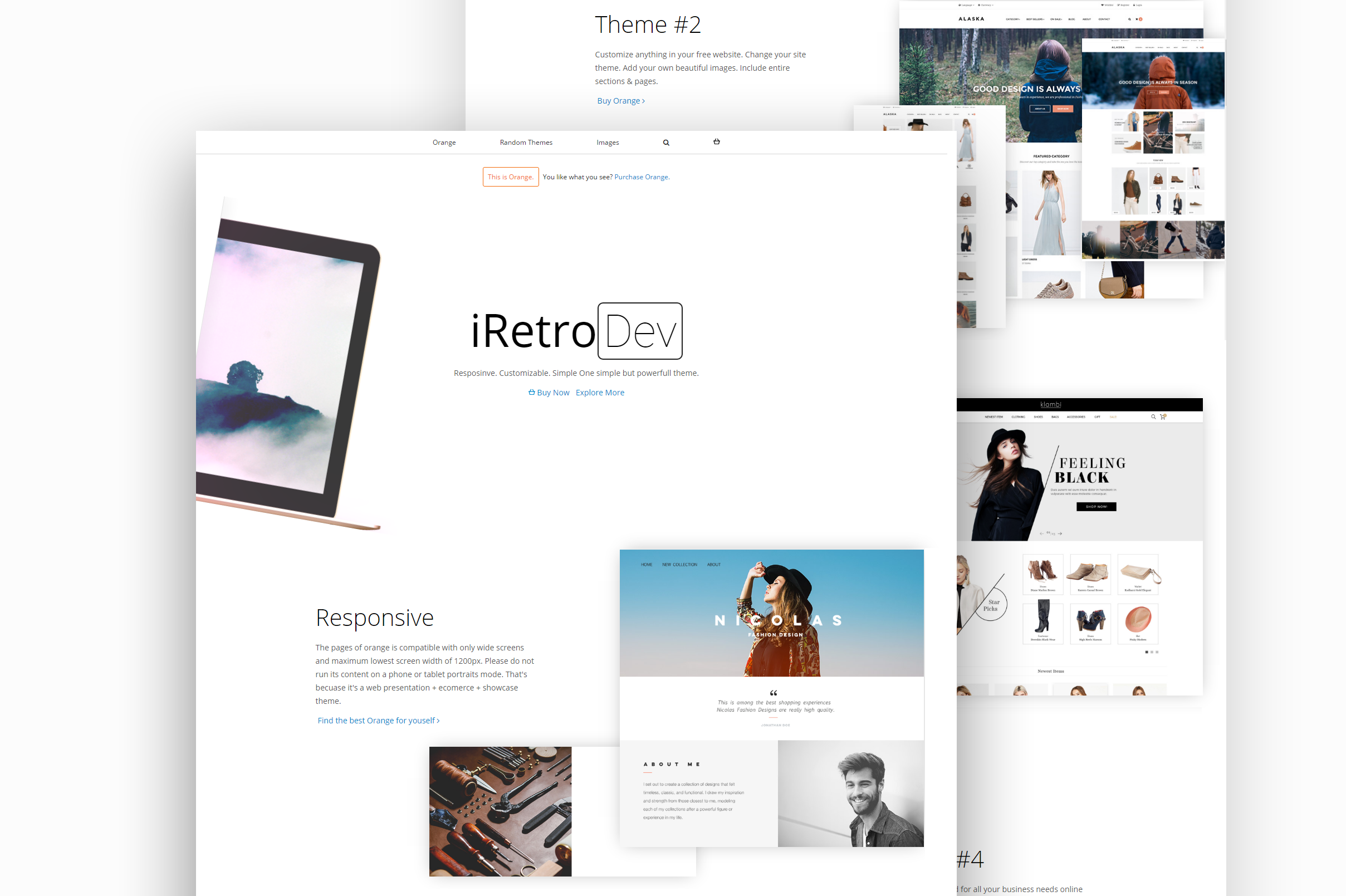Open the shopping basket icon beside the search
The height and width of the screenshot is (896, 1346).
(x=716, y=141)
